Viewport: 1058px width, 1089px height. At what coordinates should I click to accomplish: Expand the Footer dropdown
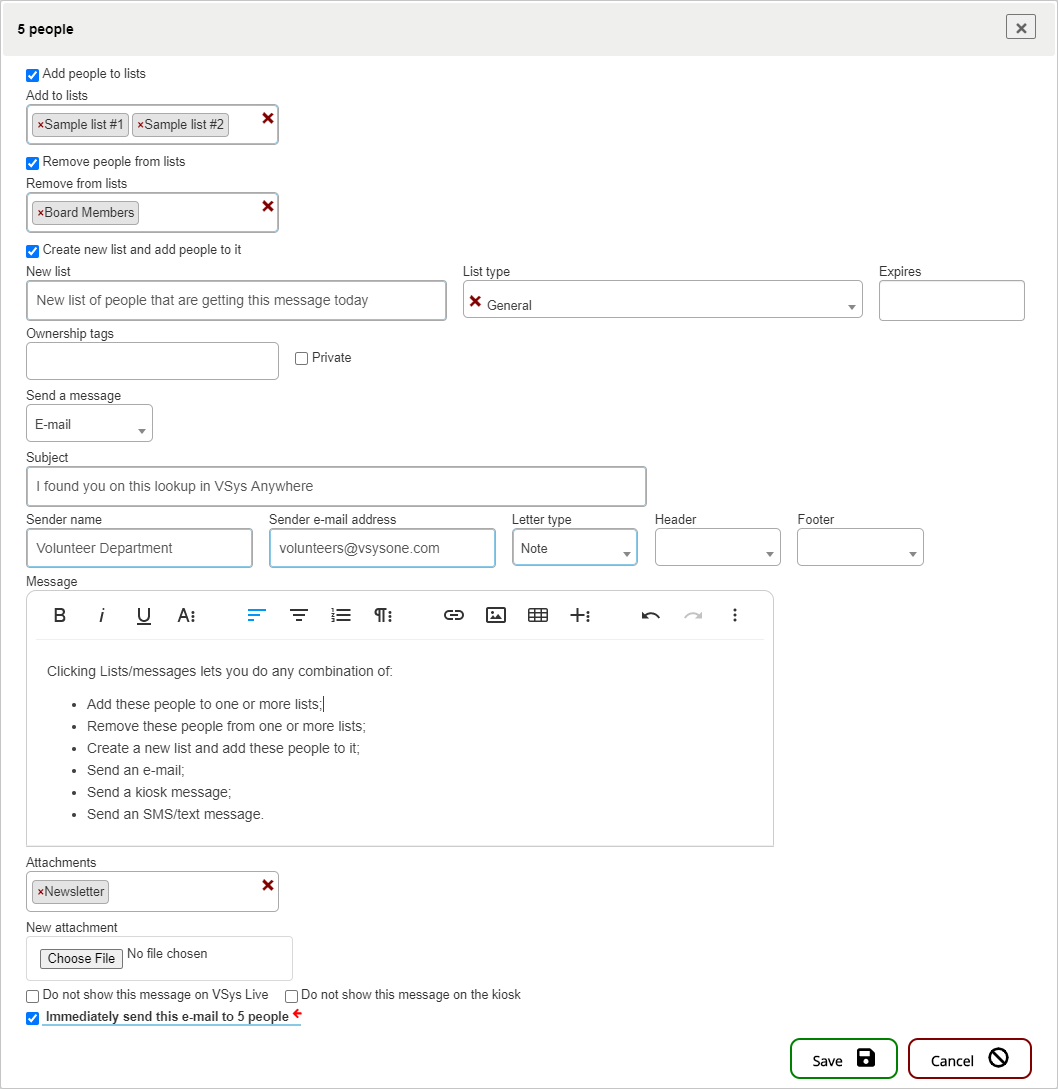[860, 548]
